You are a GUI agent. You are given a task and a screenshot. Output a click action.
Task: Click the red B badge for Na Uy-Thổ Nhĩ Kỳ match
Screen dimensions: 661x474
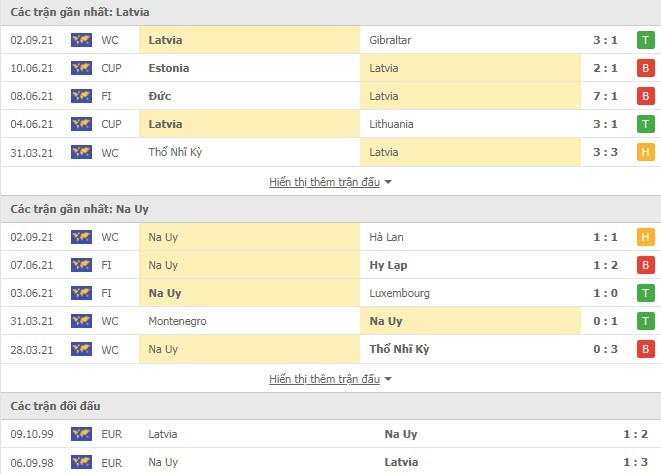tap(645, 349)
